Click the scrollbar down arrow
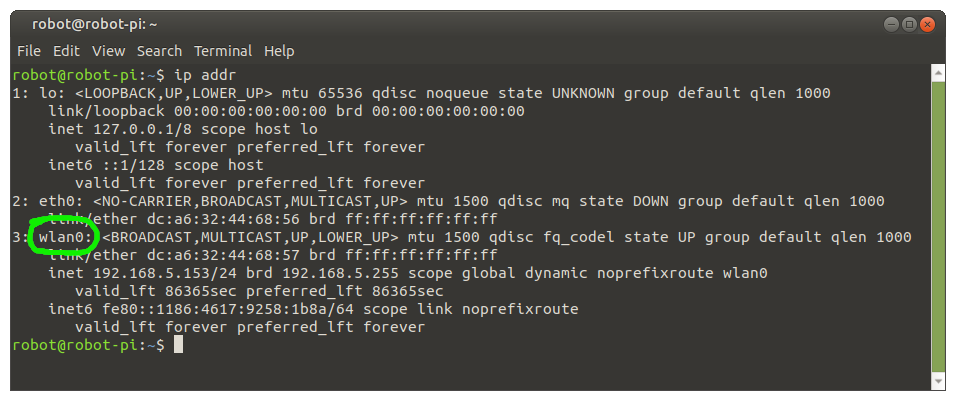The height and width of the screenshot is (401, 956). click(939, 381)
